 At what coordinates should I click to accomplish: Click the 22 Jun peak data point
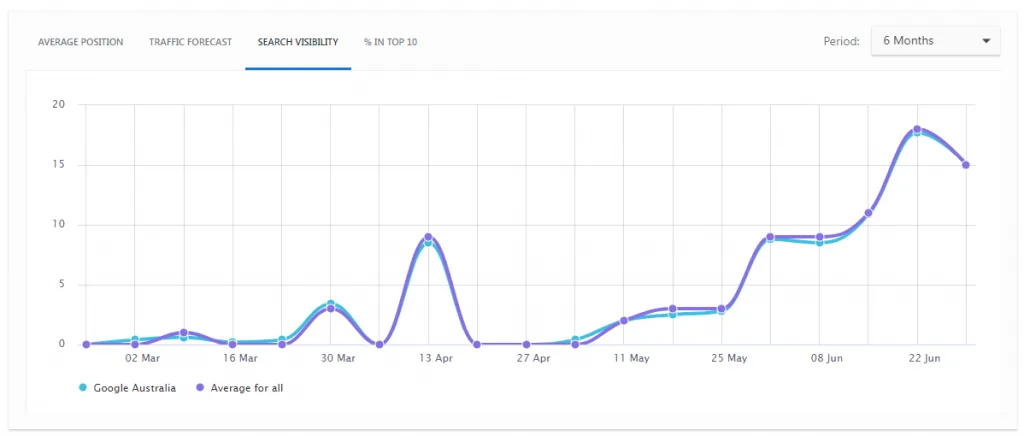click(x=917, y=130)
